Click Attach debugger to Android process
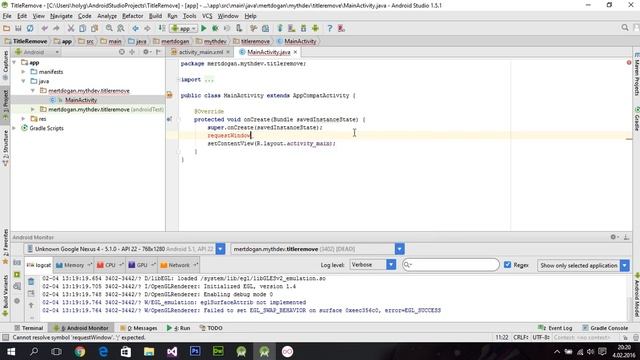The image size is (640, 360). pos(239,28)
